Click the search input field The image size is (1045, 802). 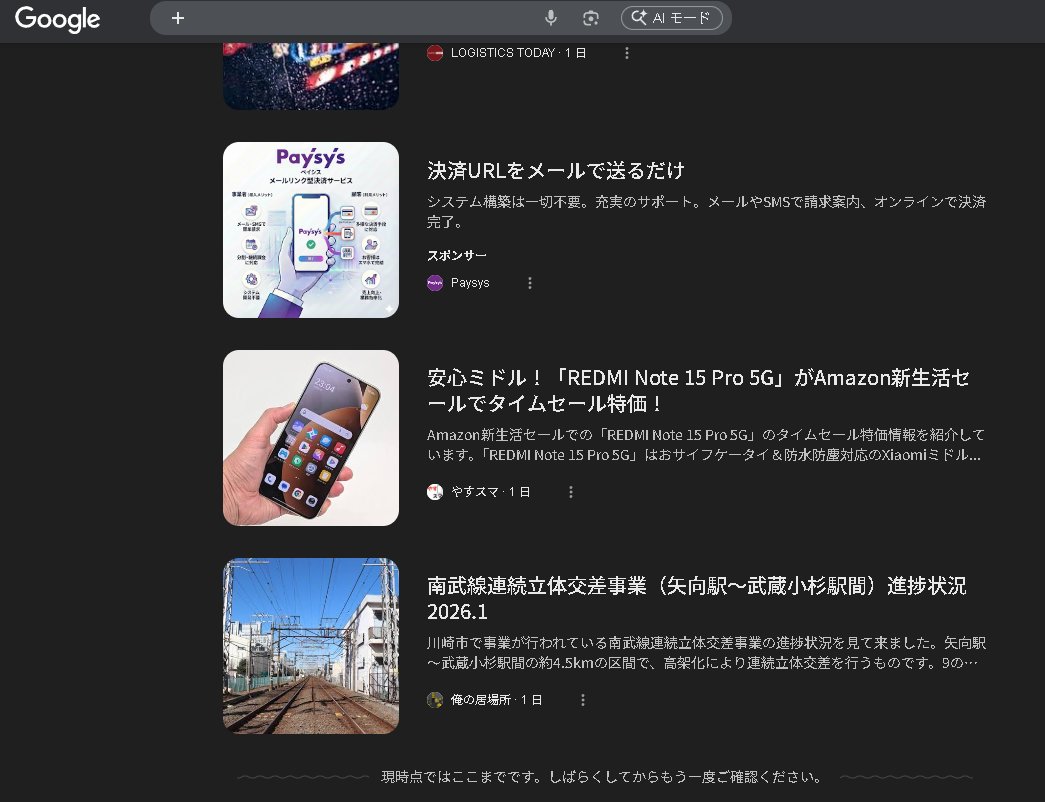coord(360,18)
